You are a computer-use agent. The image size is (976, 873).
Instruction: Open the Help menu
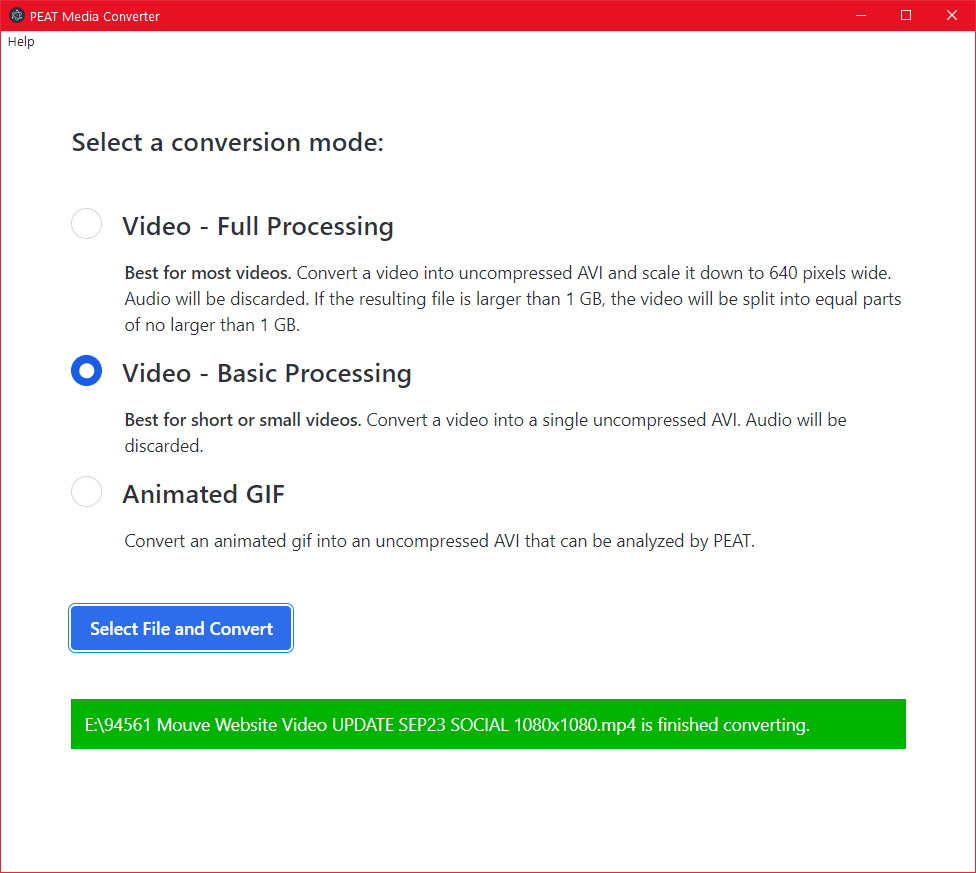[20, 41]
